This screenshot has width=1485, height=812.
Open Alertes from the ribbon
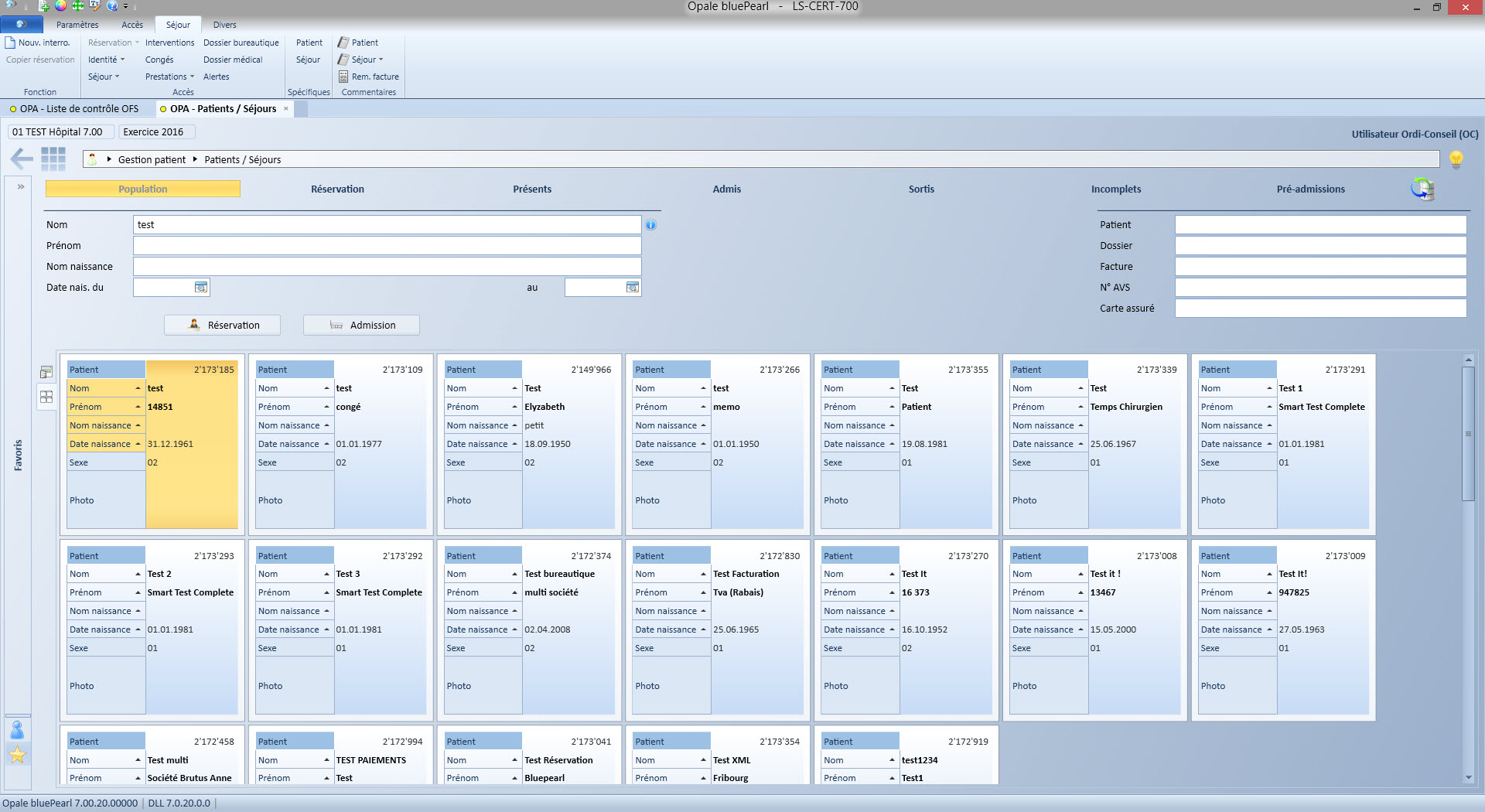(216, 77)
